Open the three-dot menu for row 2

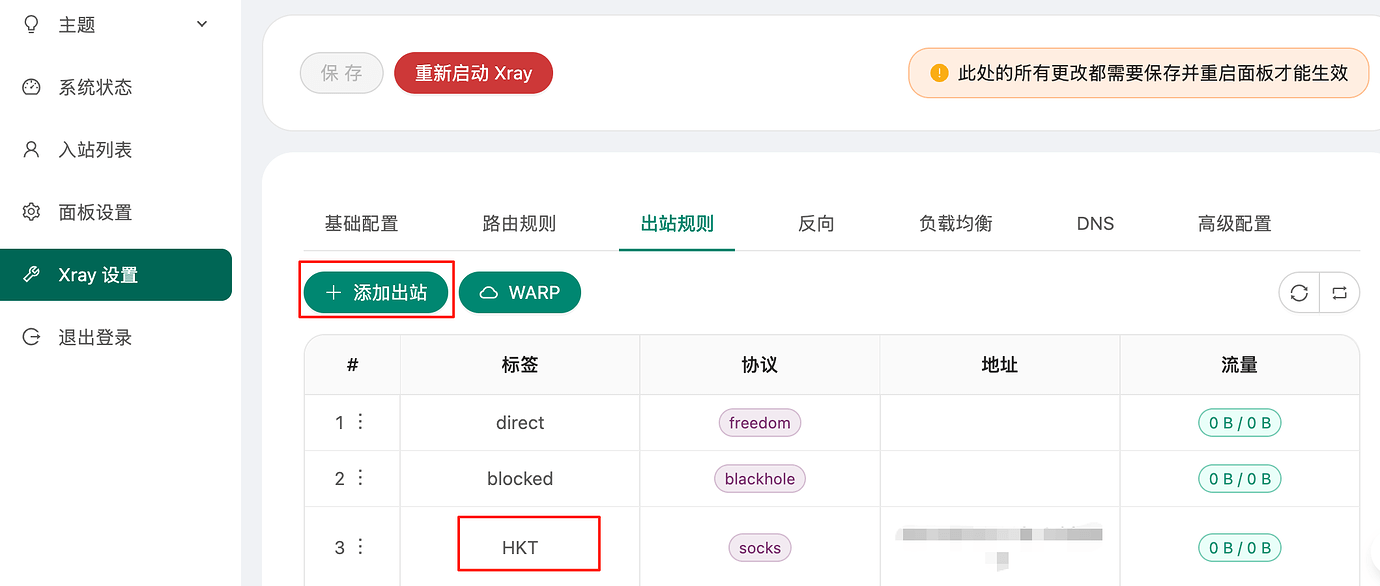pyautogui.click(x=361, y=478)
